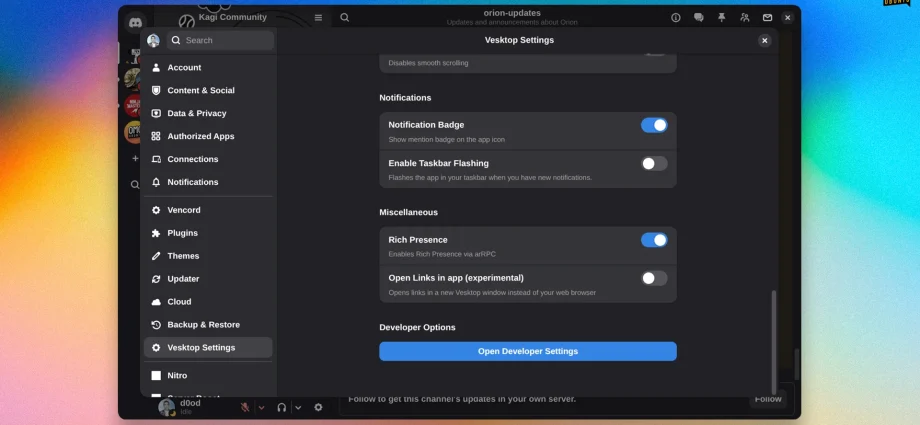Screen dimensions: 920x425
Task: Focus the settings Search field
Action: point(220,41)
